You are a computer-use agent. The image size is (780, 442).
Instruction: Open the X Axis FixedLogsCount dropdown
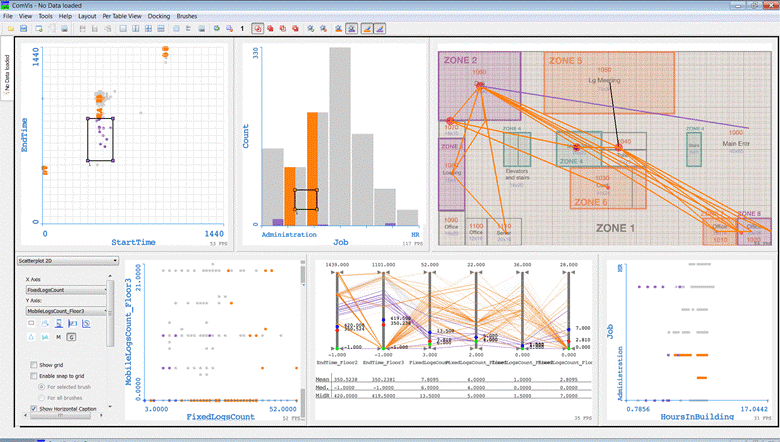(x=66, y=290)
